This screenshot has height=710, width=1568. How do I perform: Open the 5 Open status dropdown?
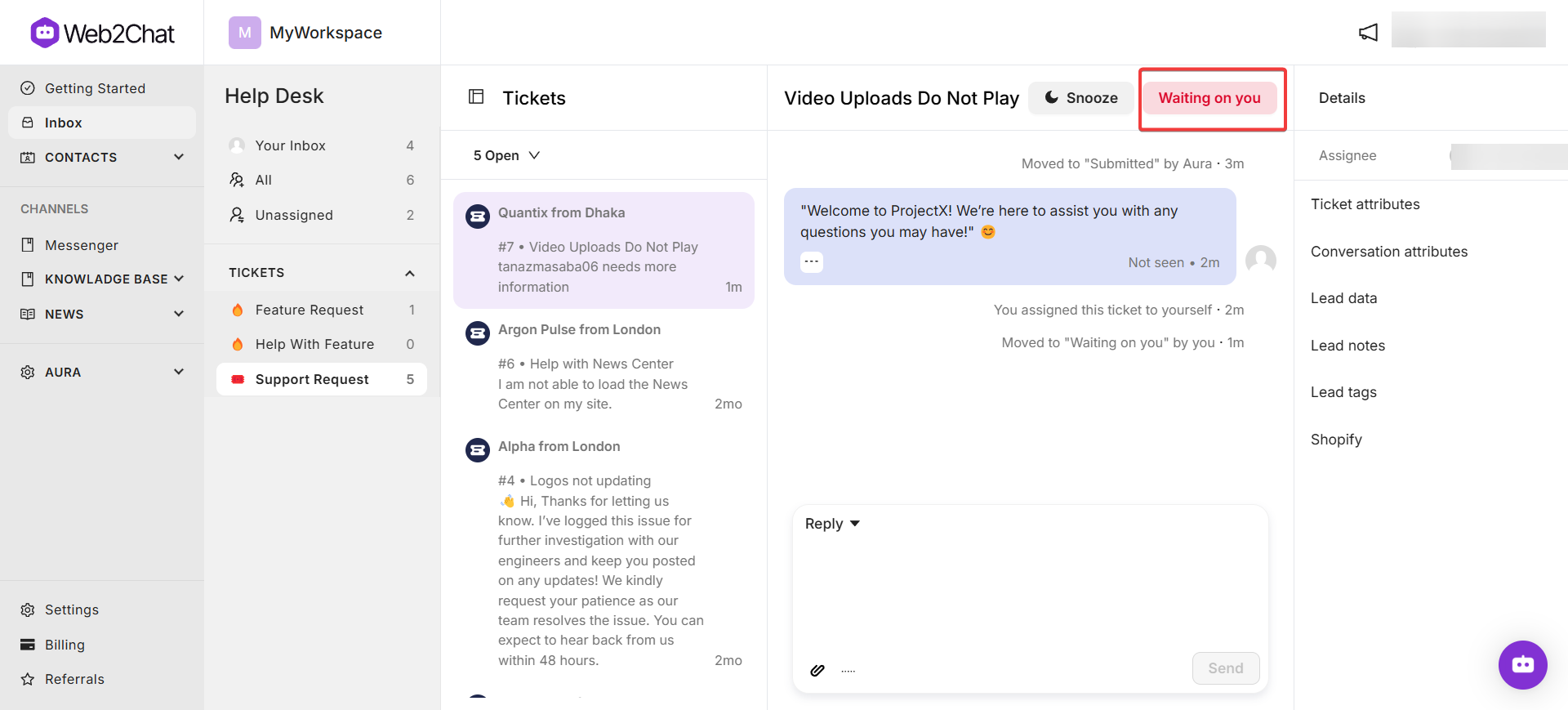tap(506, 155)
